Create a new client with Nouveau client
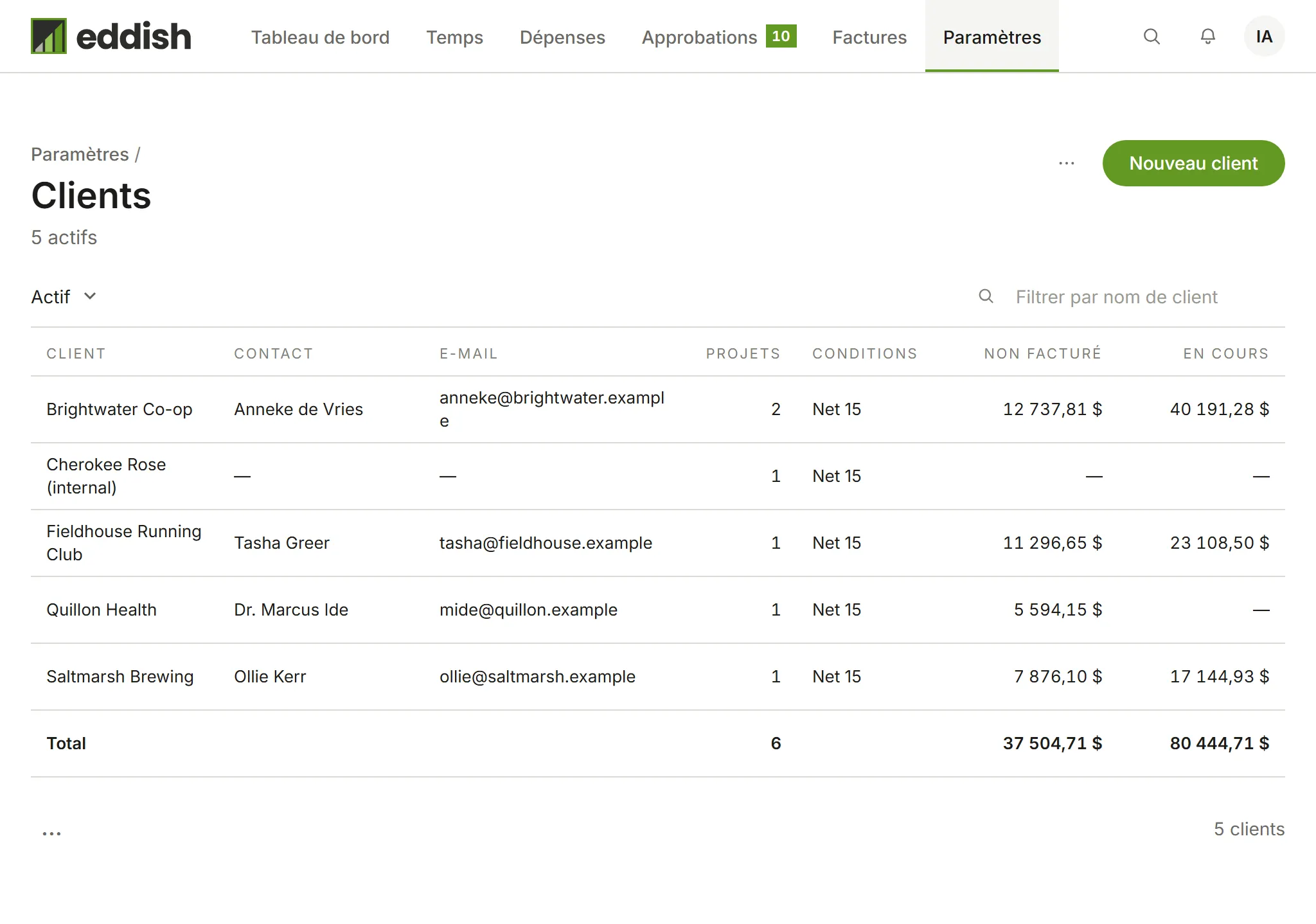Screen dimensions: 1316x924 (1193, 163)
